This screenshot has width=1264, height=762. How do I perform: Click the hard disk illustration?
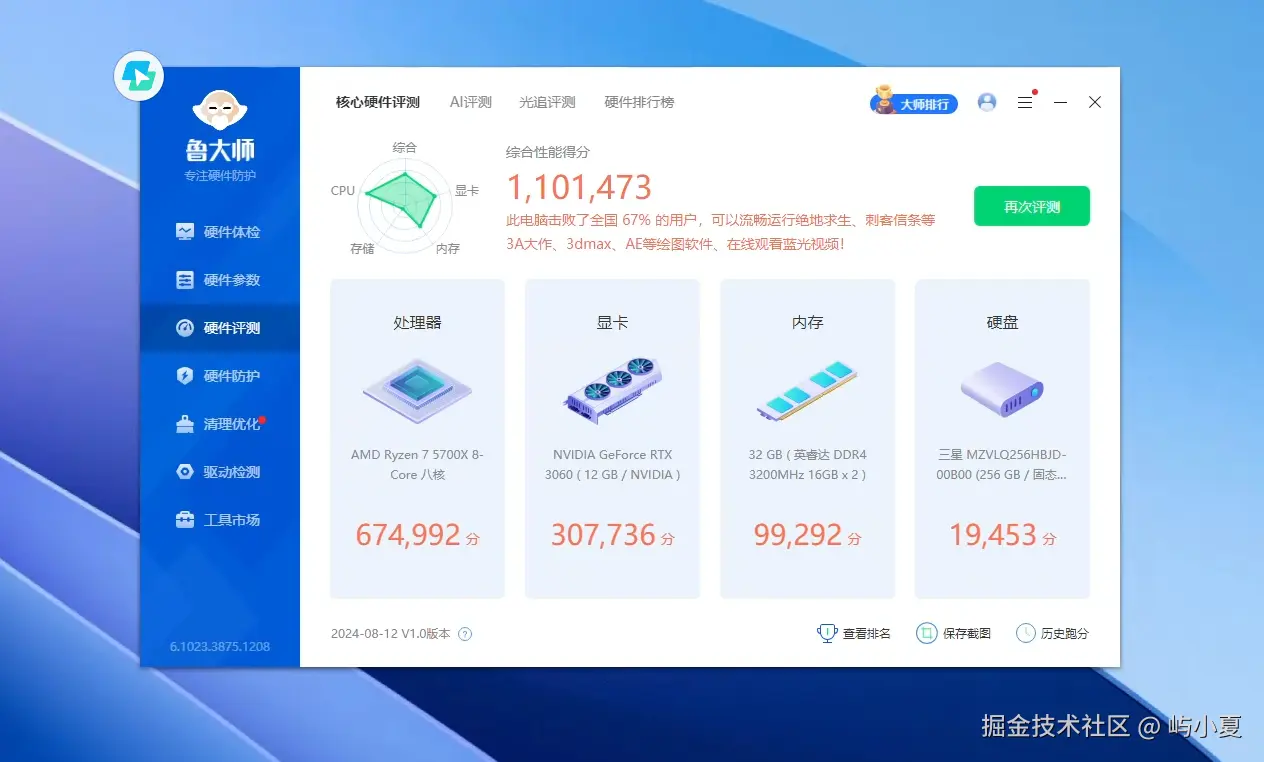coord(1002,389)
